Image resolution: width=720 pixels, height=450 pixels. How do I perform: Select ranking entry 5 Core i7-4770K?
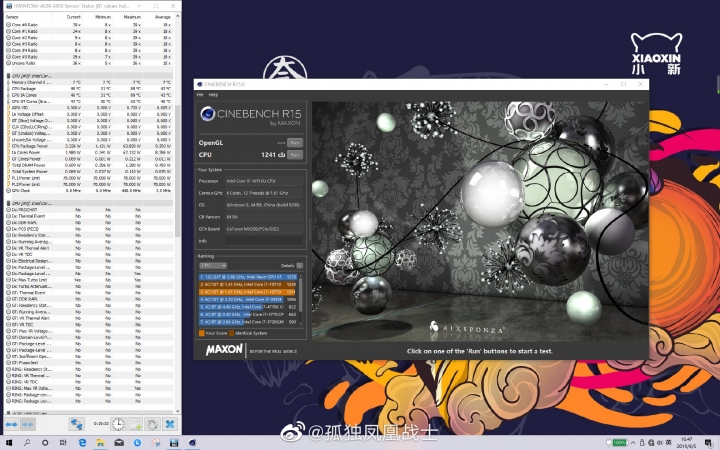tap(248, 307)
